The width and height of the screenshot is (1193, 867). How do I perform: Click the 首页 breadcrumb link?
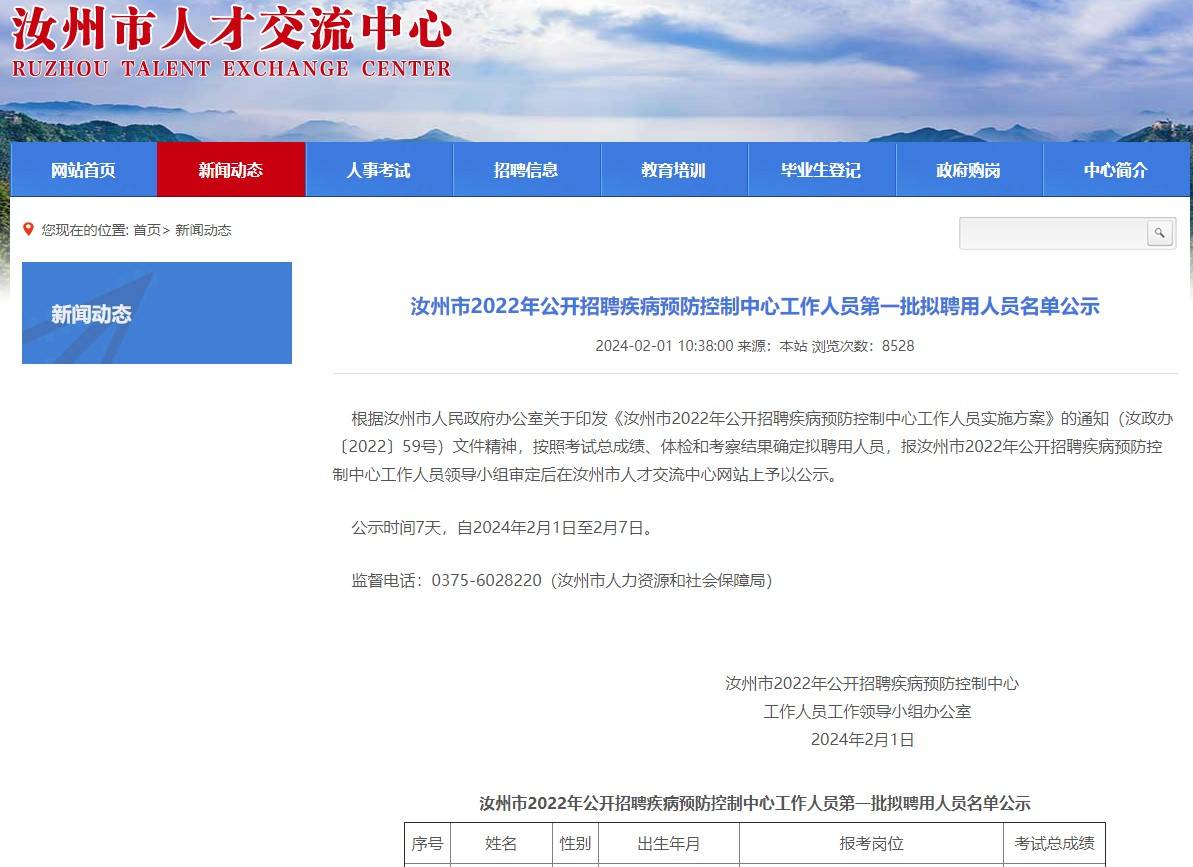(147, 230)
